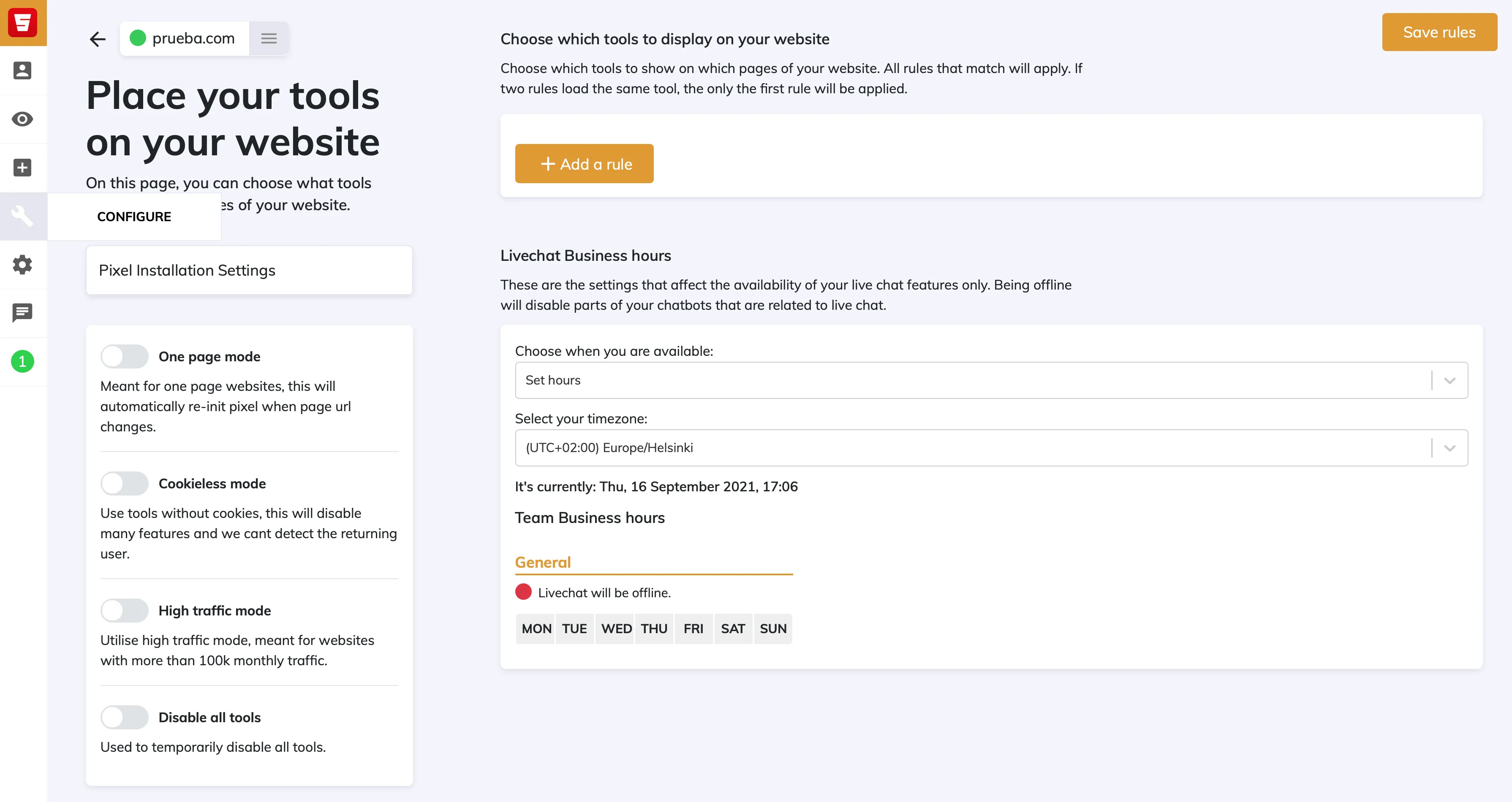The width and height of the screenshot is (1512, 802).
Task: Open the eye visitors sidebar icon
Action: [x=22, y=119]
